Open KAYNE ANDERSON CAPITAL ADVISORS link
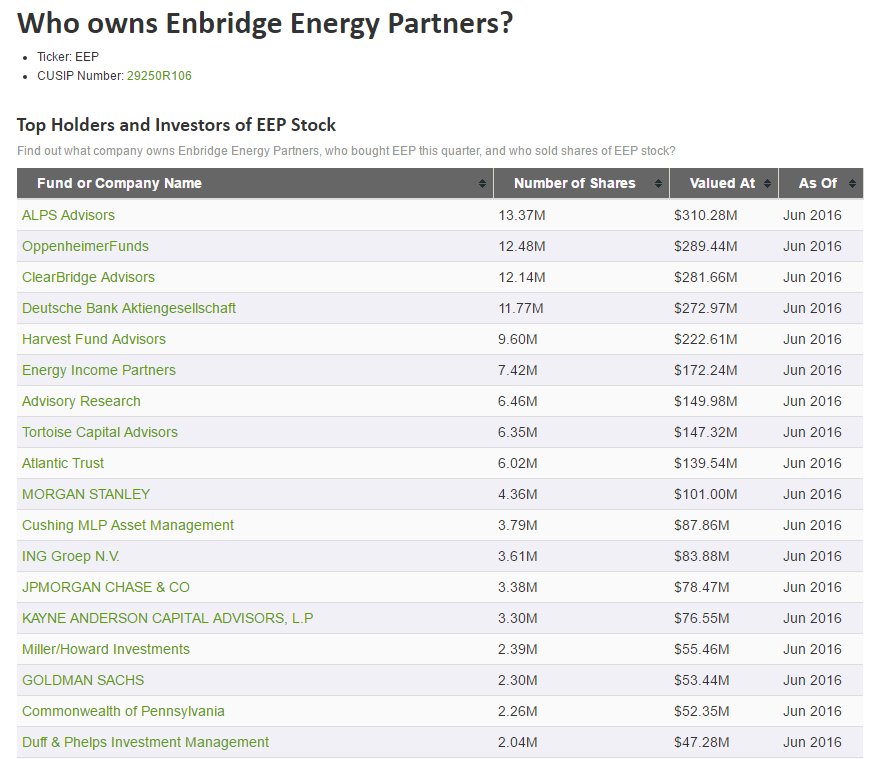This screenshot has width=871, height=759. pyautogui.click(x=168, y=618)
